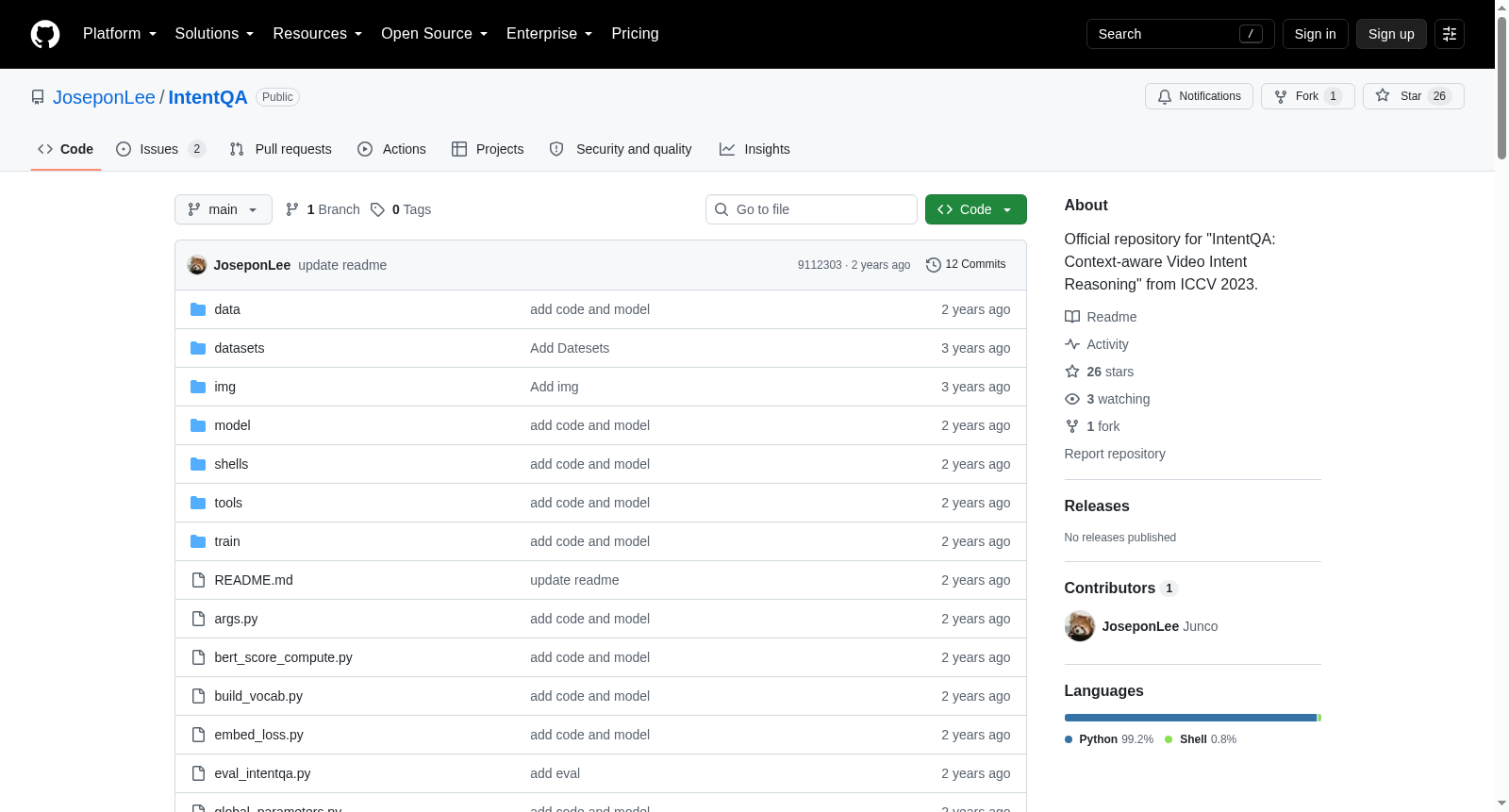Click the branch icon beside 1 Branch
The width and height of the screenshot is (1509, 812).
tap(292, 209)
